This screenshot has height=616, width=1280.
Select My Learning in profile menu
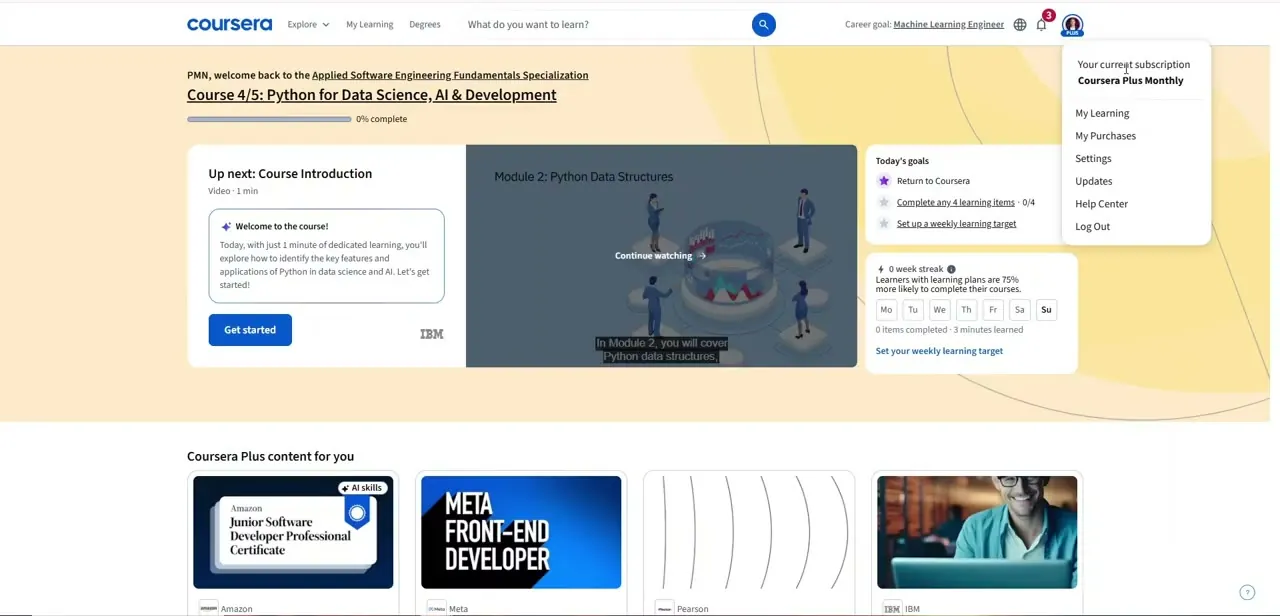click(1102, 113)
